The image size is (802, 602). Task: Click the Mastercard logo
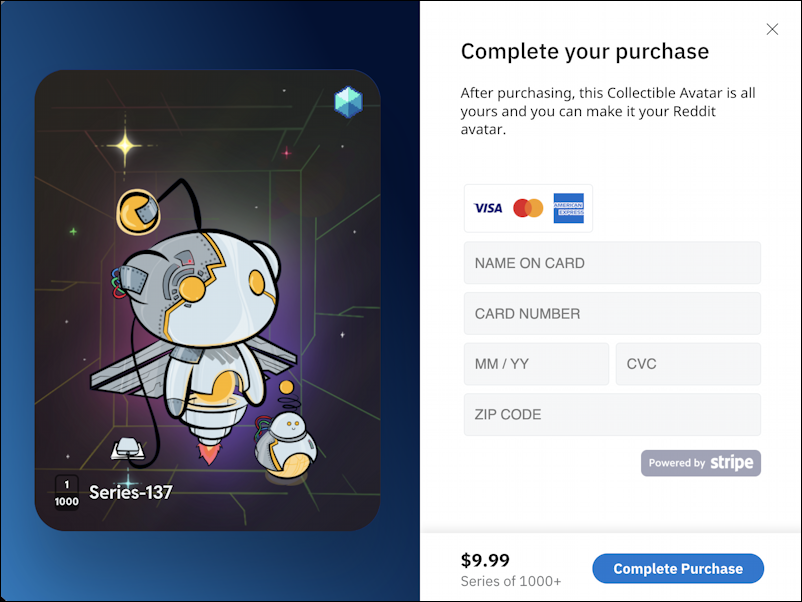528,208
